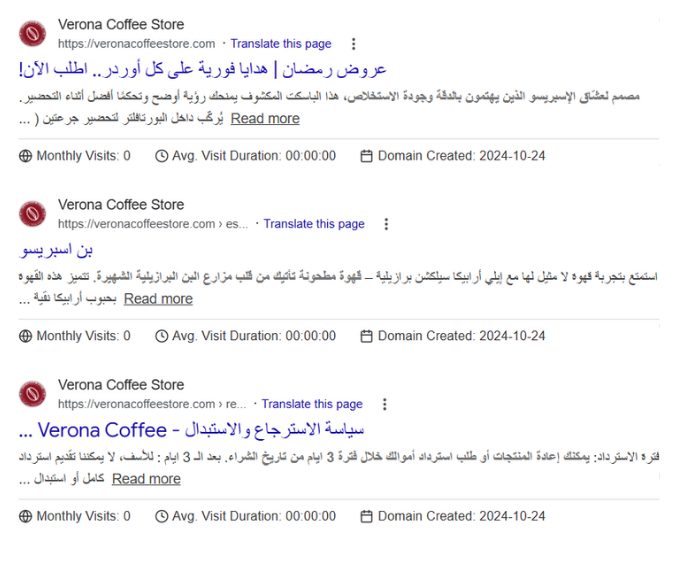This screenshot has width=678, height=577.
Task: Click the clock icon beside Avg. Visit Duration in the refund policy result
Action: (x=161, y=516)
